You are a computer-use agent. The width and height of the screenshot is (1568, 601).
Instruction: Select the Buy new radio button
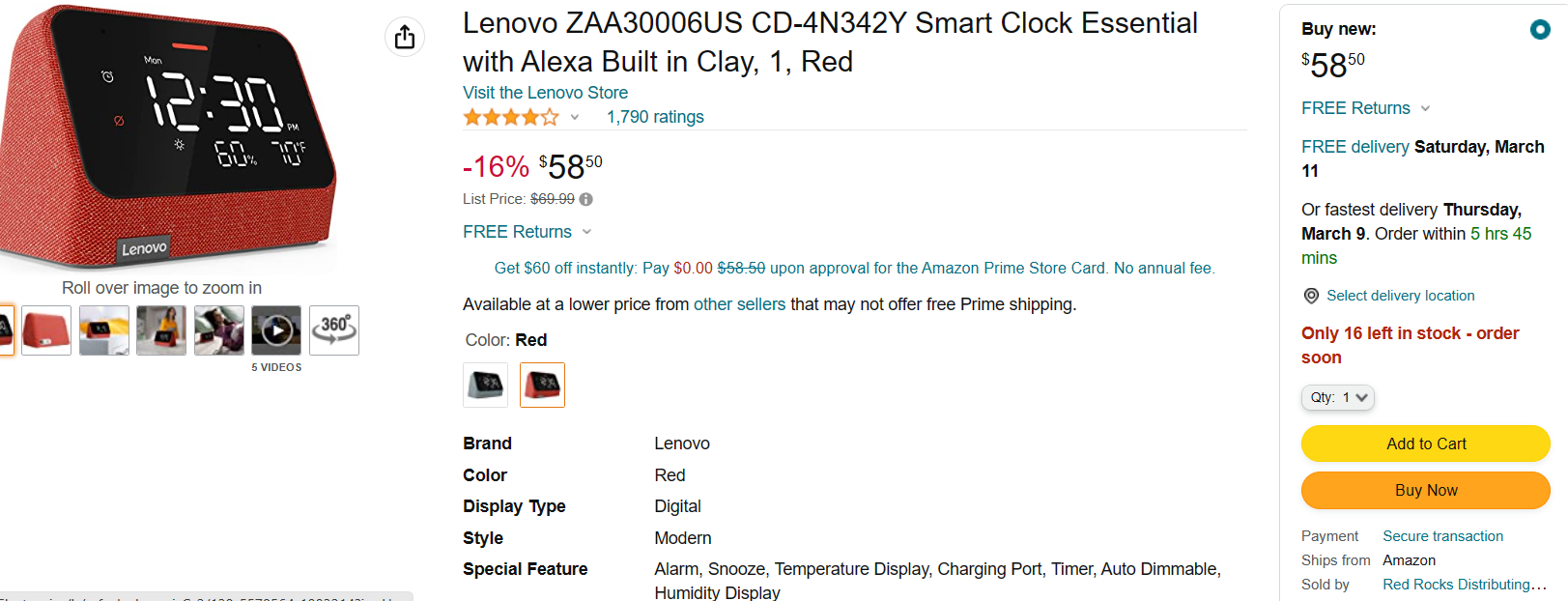(1540, 30)
